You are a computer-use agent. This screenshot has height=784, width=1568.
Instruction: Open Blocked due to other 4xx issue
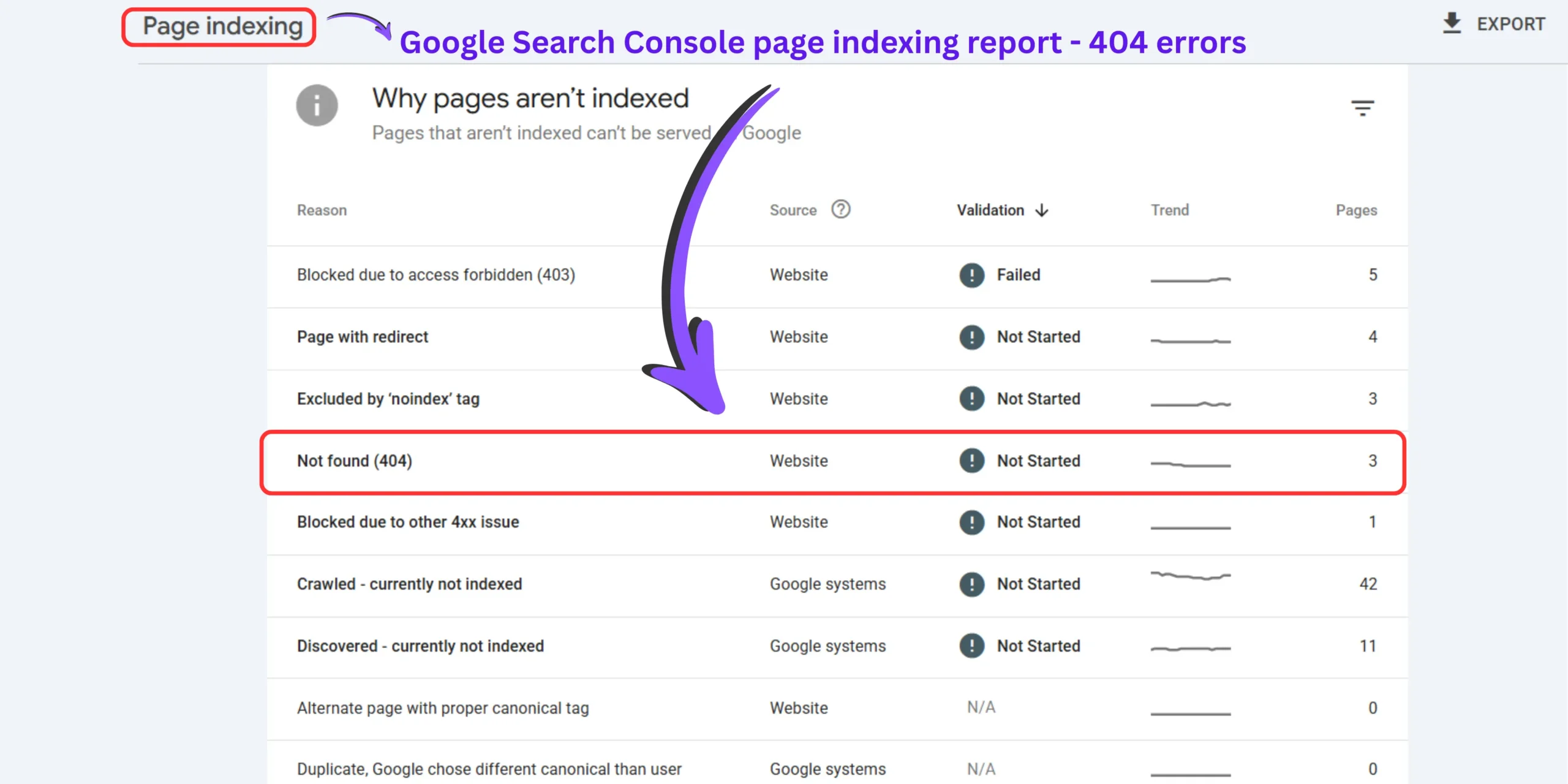coord(408,522)
